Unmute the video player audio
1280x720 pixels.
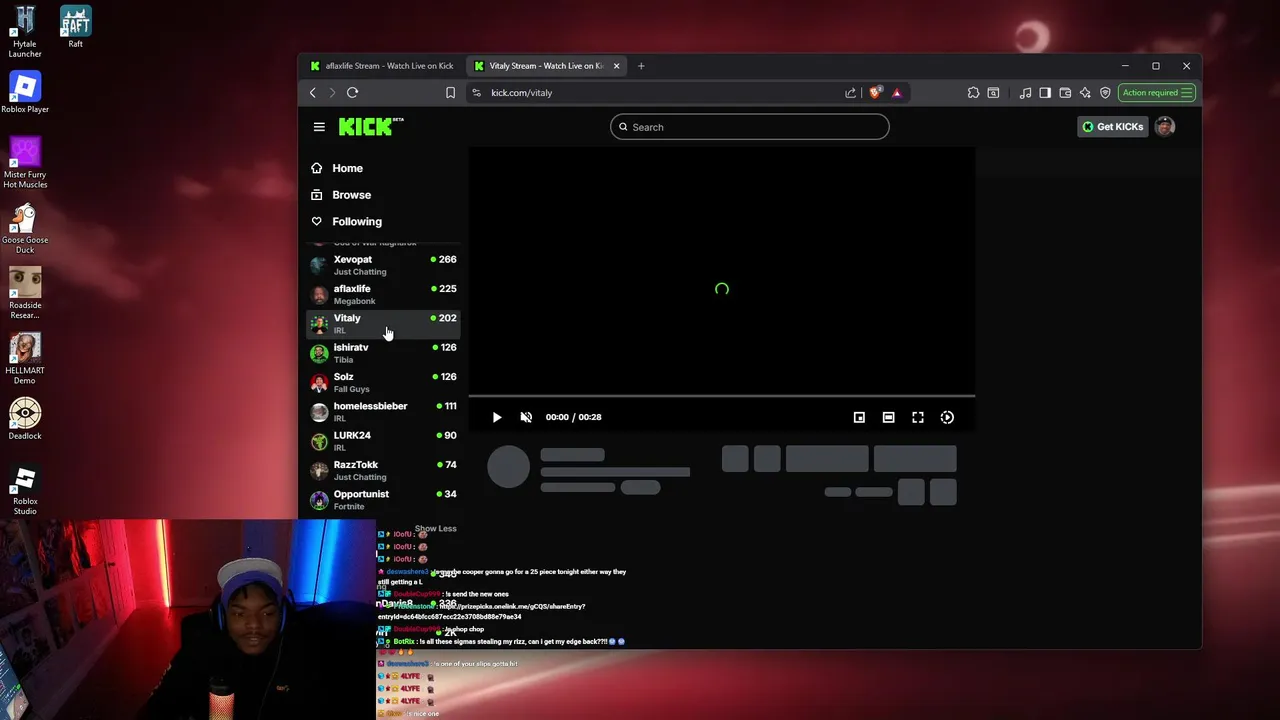pyautogui.click(x=526, y=417)
